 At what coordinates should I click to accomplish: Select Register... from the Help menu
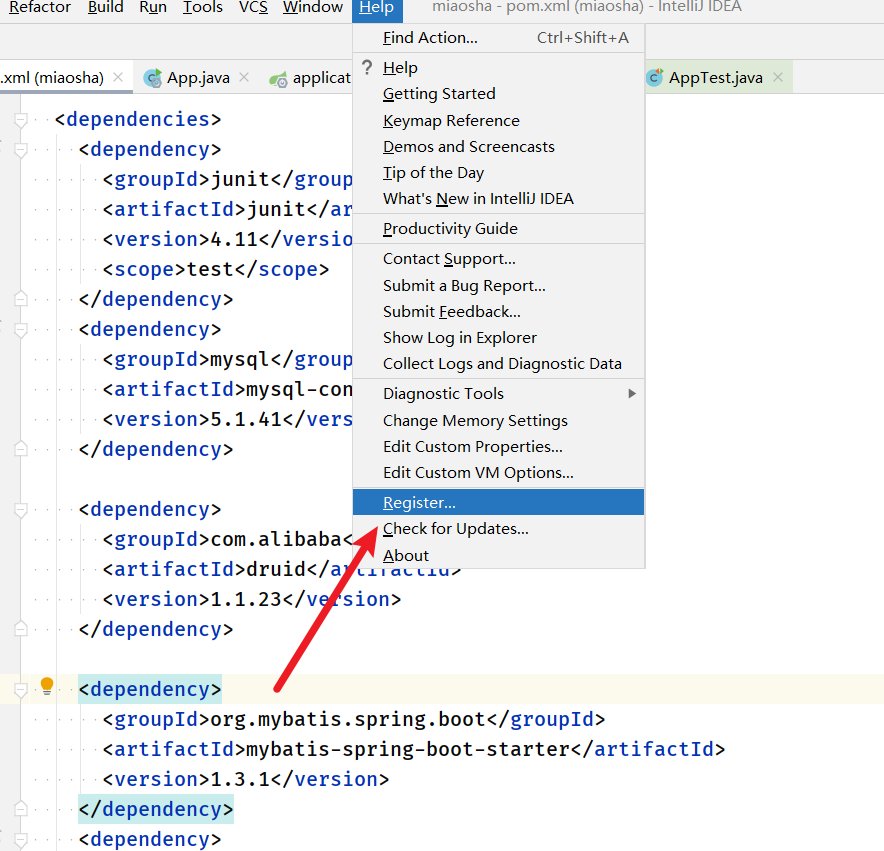coord(419,502)
